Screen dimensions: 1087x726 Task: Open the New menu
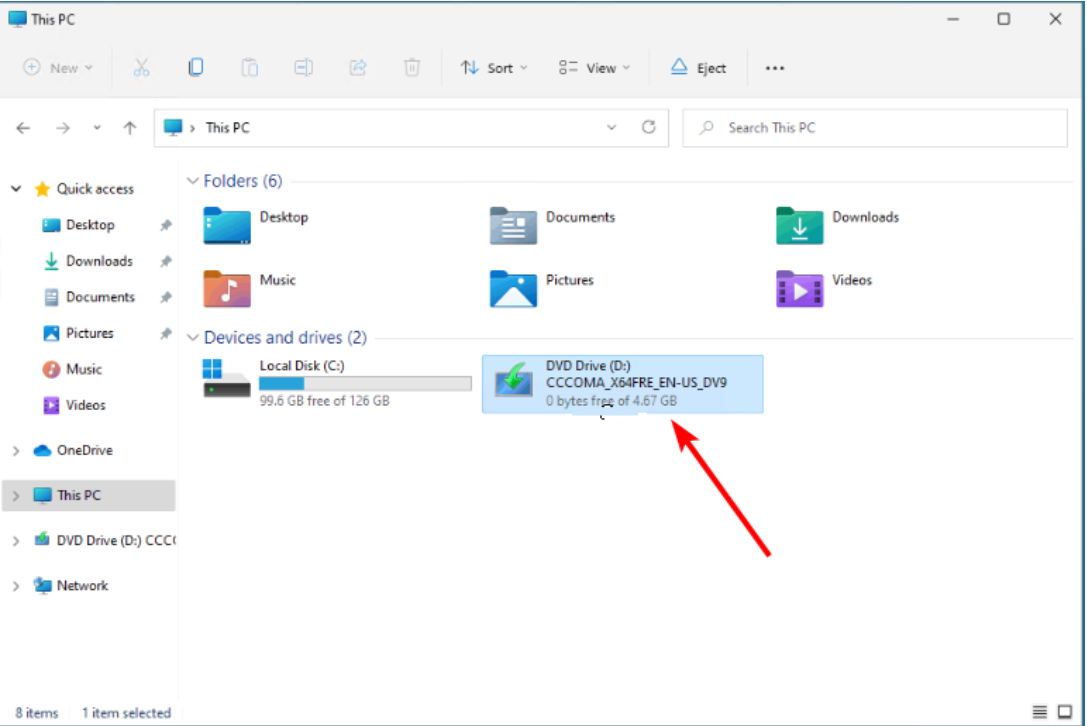coord(57,67)
